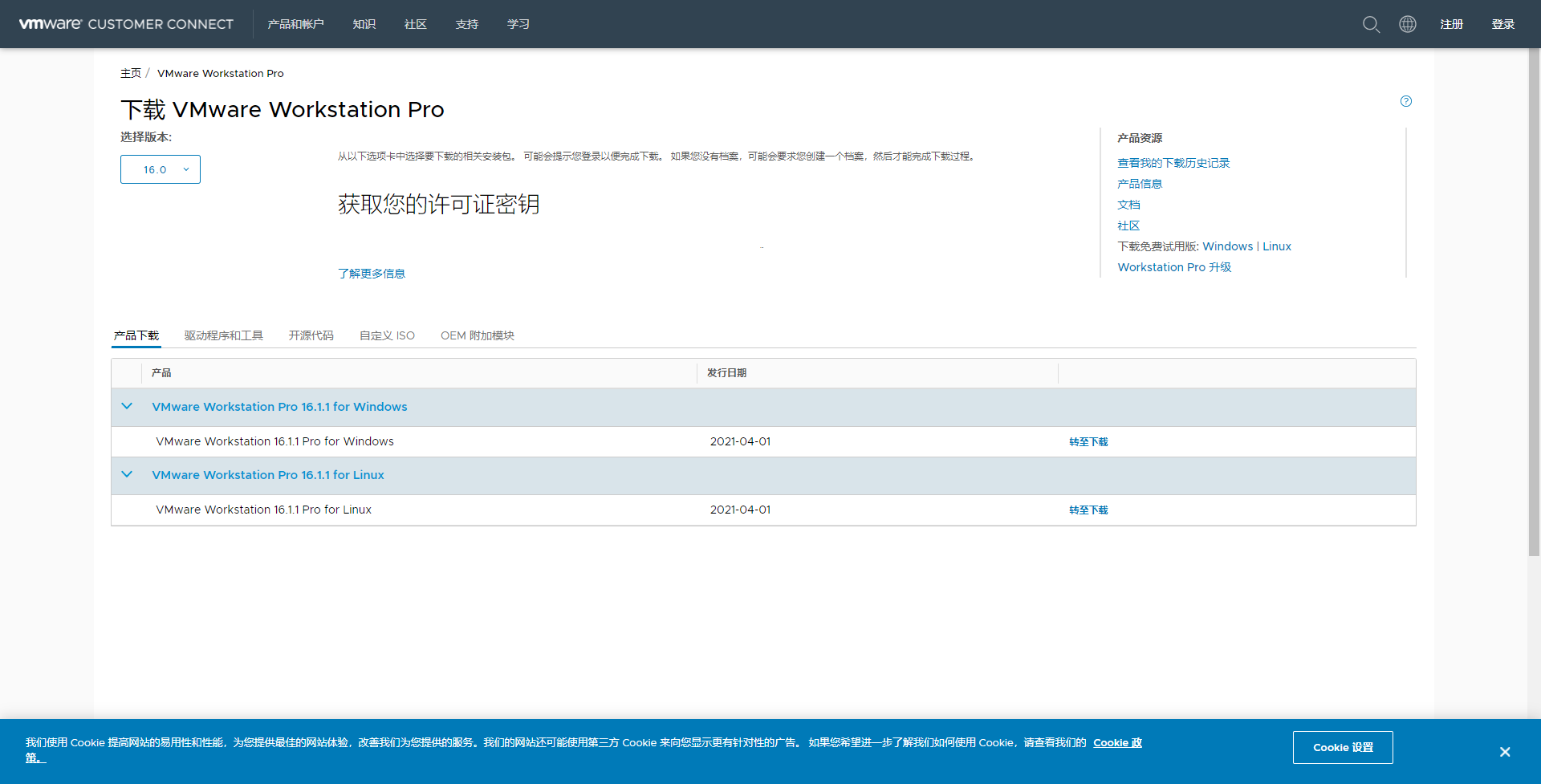Image resolution: width=1541 pixels, height=784 pixels.
Task: Open 知识 menu in header
Action: click(364, 24)
